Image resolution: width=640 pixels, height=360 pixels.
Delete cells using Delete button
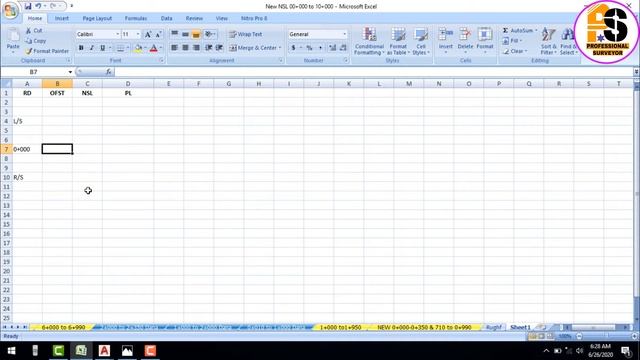(465, 40)
